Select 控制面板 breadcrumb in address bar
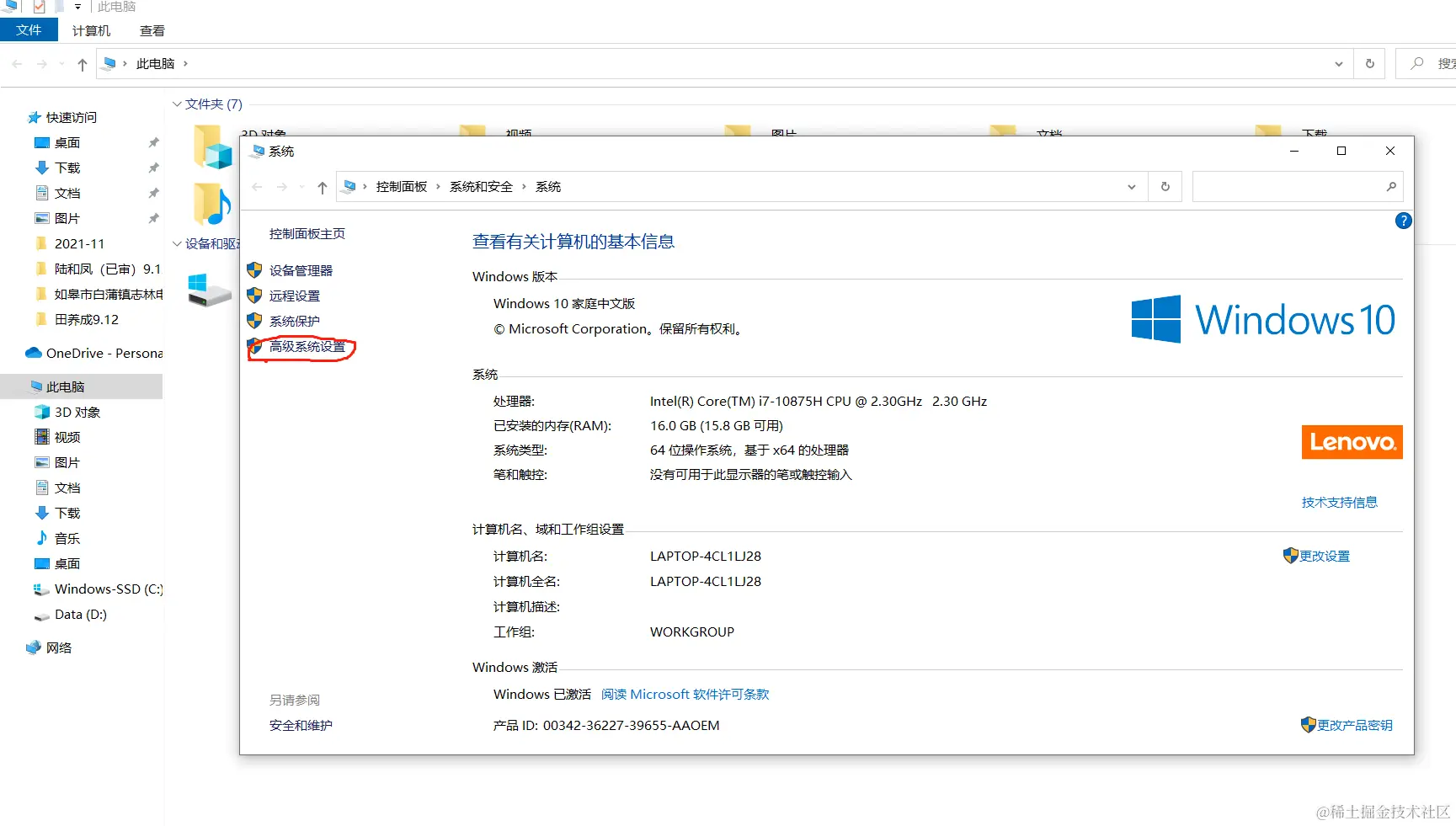Viewport: 1456px width, 826px height. pyautogui.click(x=402, y=187)
